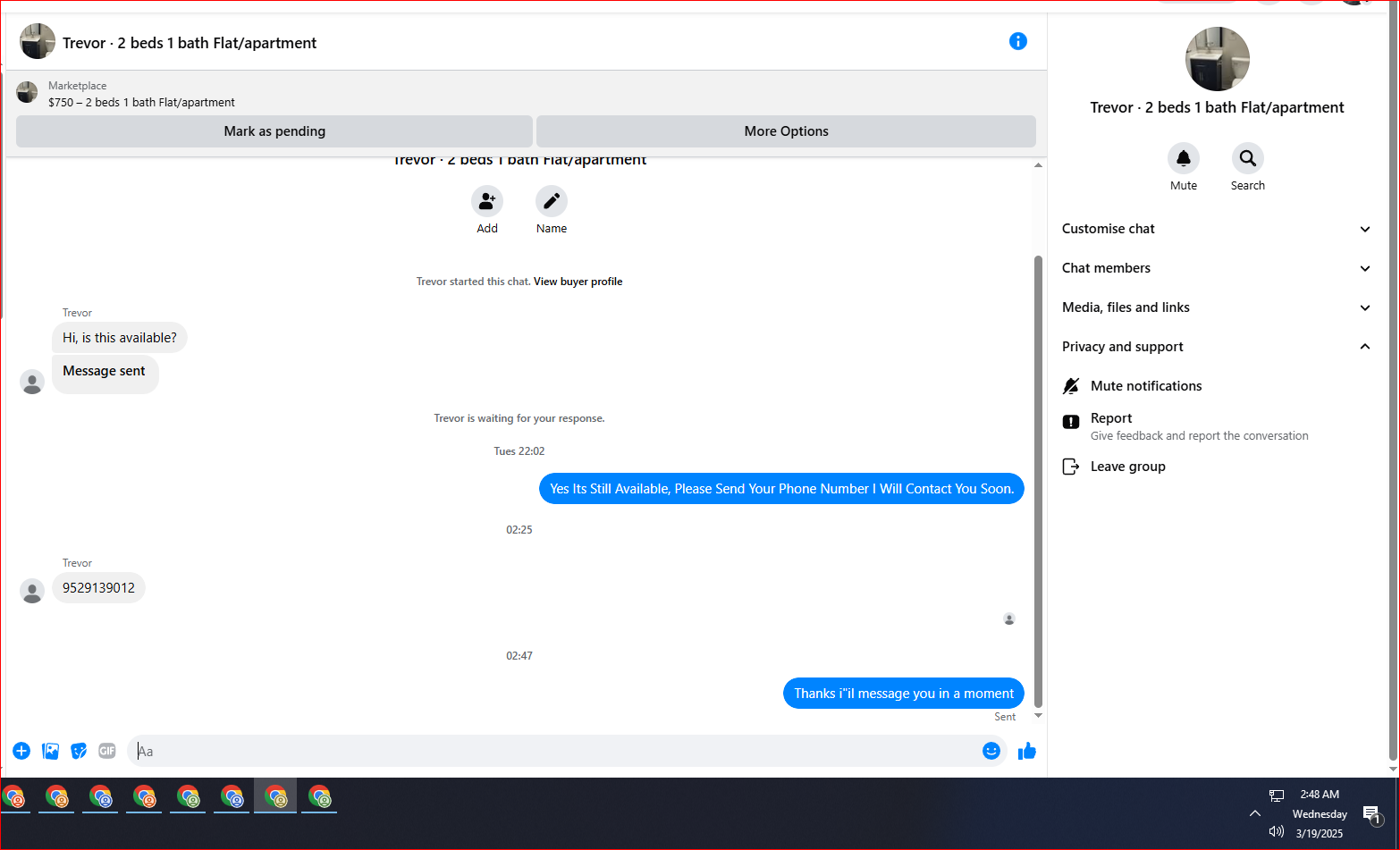Screen dimensions: 1400x850
Task: Search in conversation with magnifier icon
Action: [1248, 158]
